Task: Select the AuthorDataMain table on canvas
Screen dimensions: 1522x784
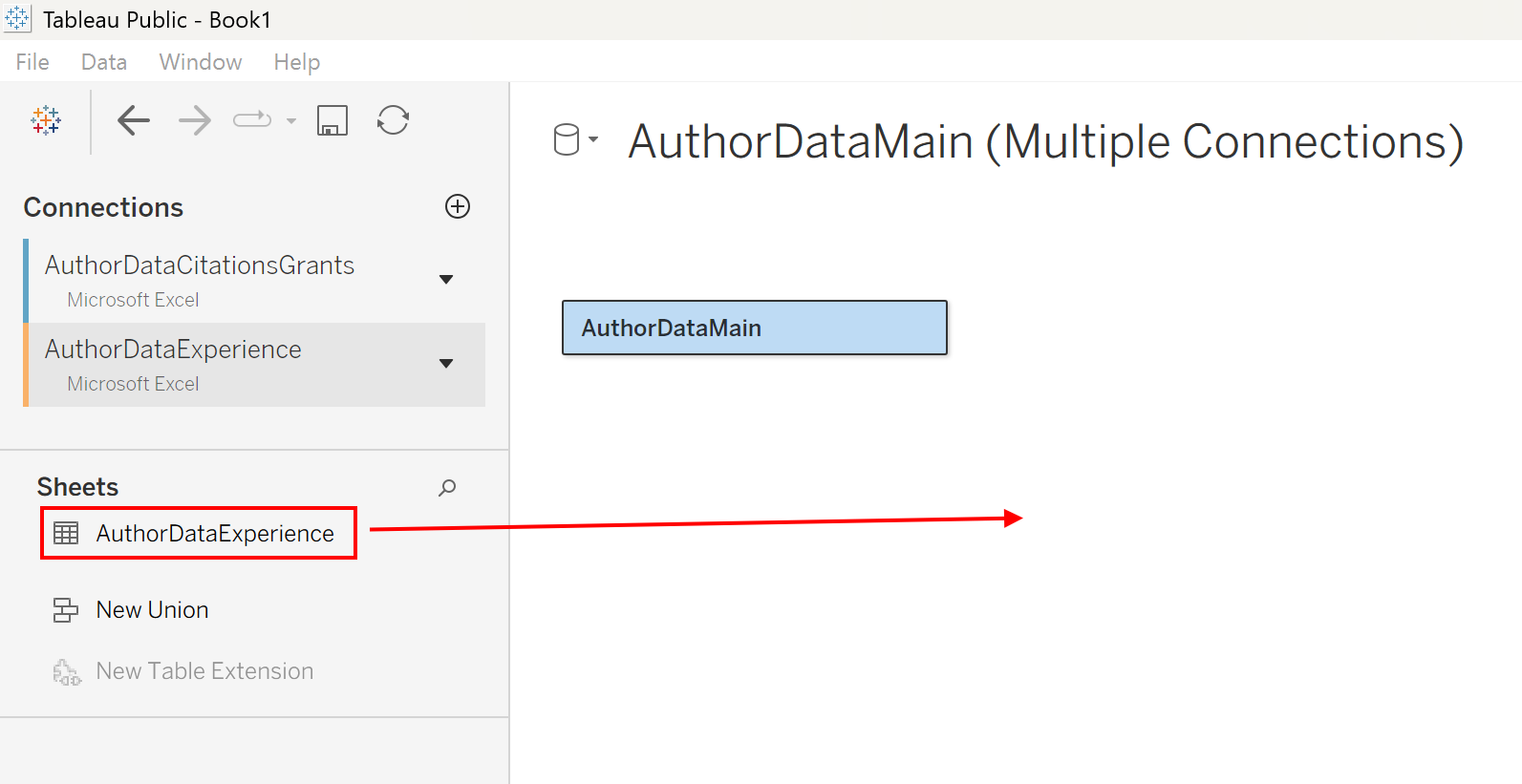Action: pyautogui.click(x=755, y=328)
